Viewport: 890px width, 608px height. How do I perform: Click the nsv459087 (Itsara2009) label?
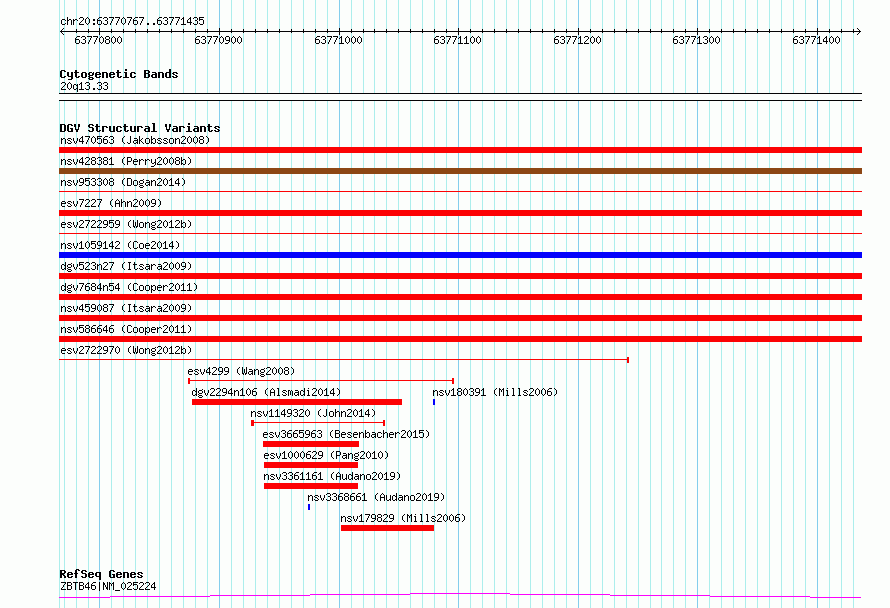click(x=126, y=308)
